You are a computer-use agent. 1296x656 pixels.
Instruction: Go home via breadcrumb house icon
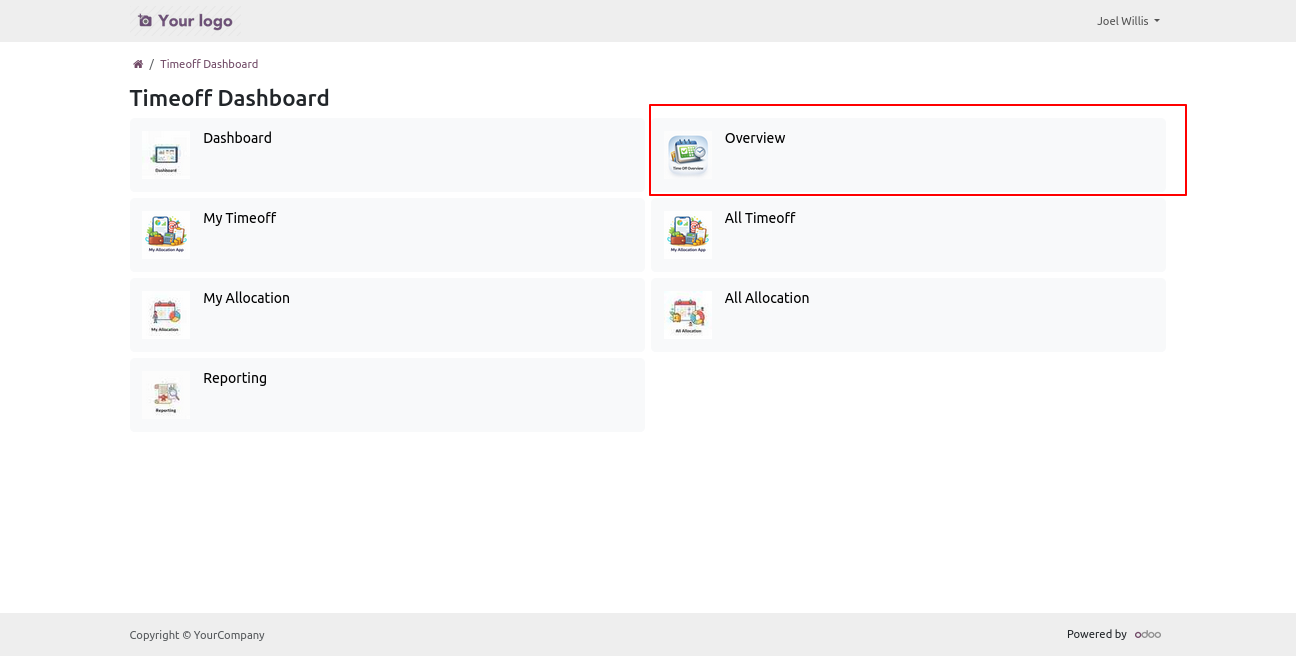138,64
